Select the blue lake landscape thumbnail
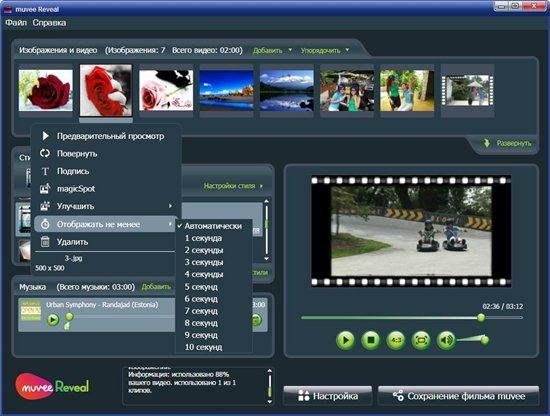This screenshot has width=550, height=416. pyautogui.click(x=226, y=90)
